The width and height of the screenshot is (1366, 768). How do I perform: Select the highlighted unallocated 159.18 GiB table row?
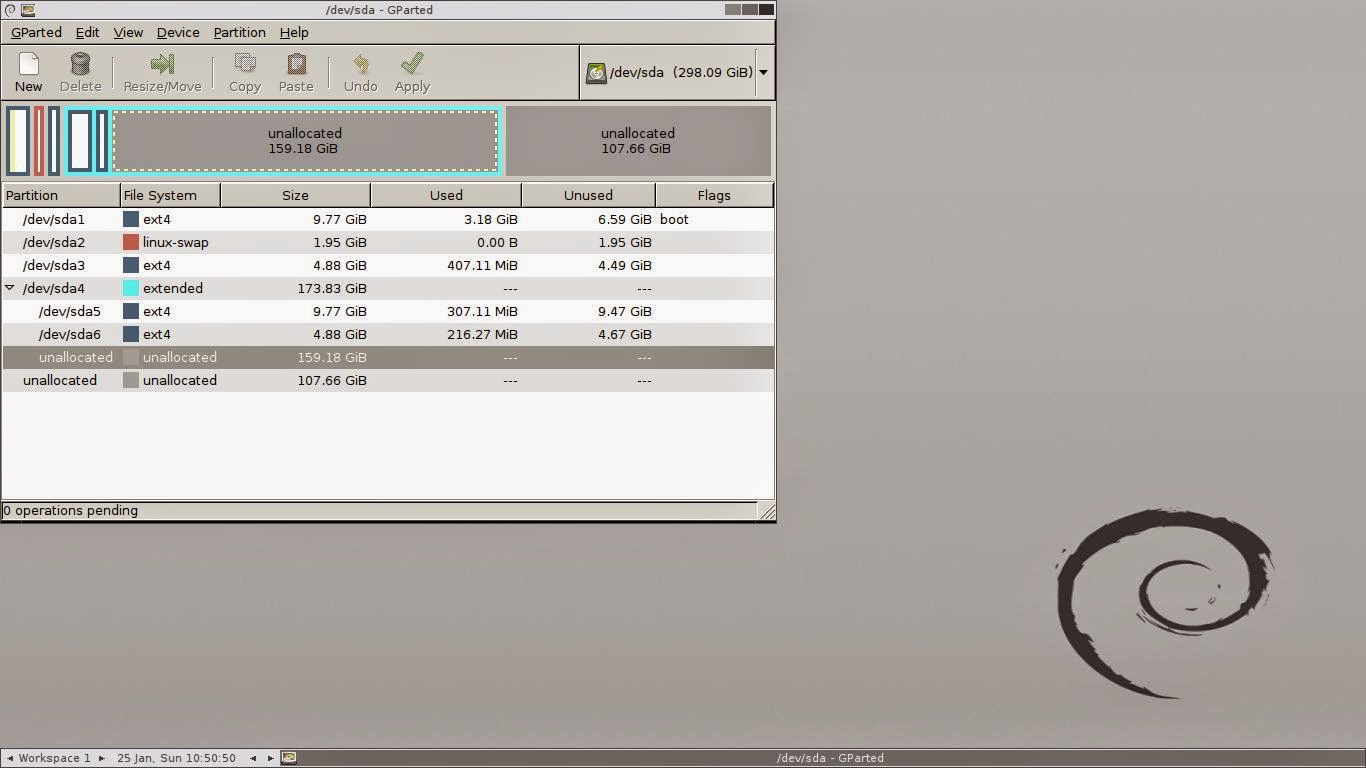point(388,357)
